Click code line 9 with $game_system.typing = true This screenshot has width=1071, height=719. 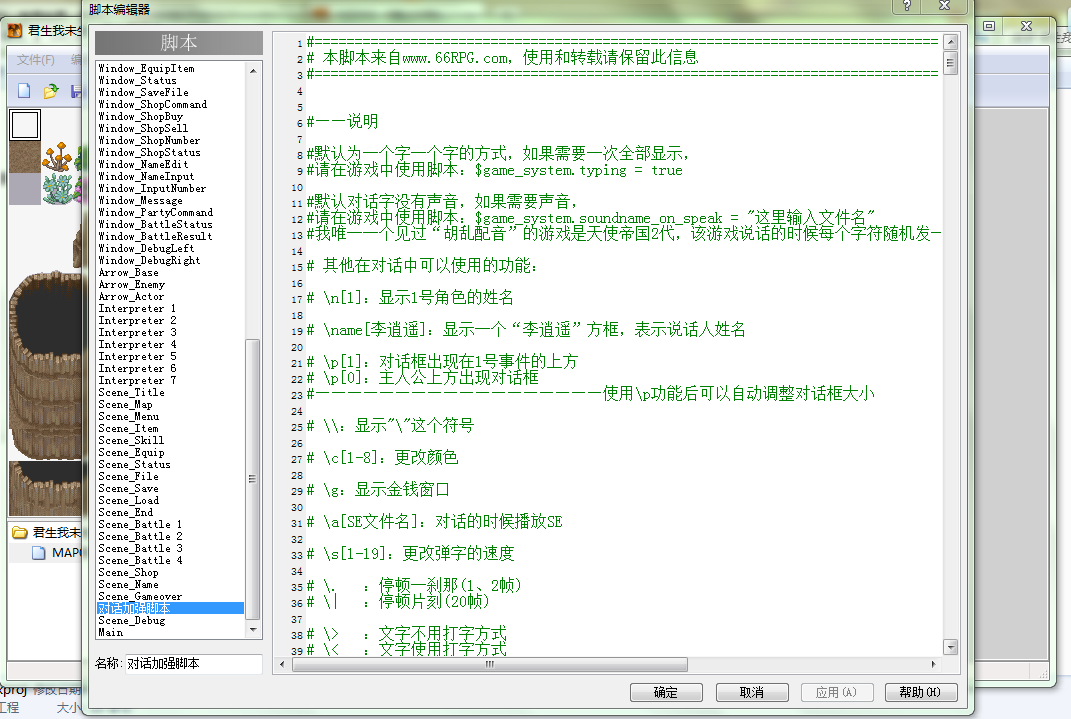[495, 171]
